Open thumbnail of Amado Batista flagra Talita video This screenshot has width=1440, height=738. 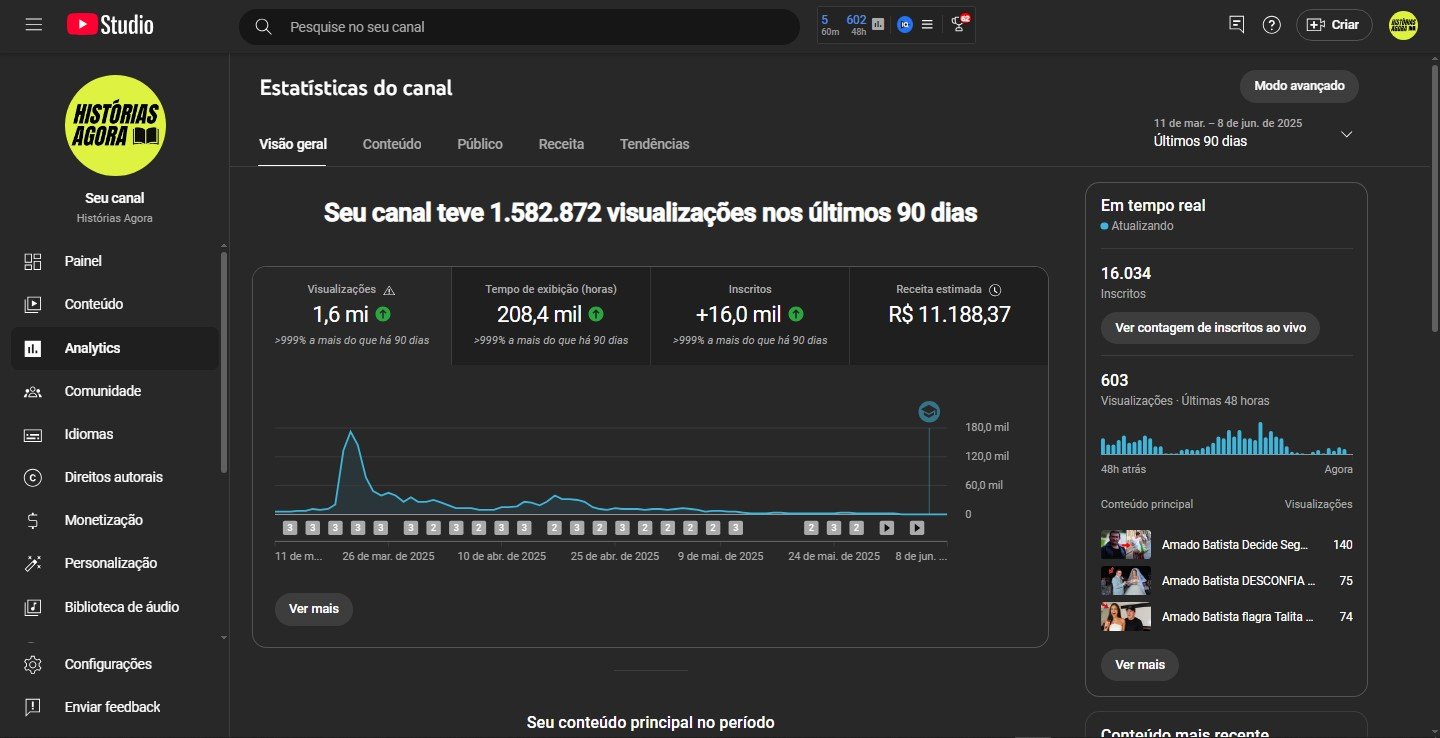click(1126, 617)
